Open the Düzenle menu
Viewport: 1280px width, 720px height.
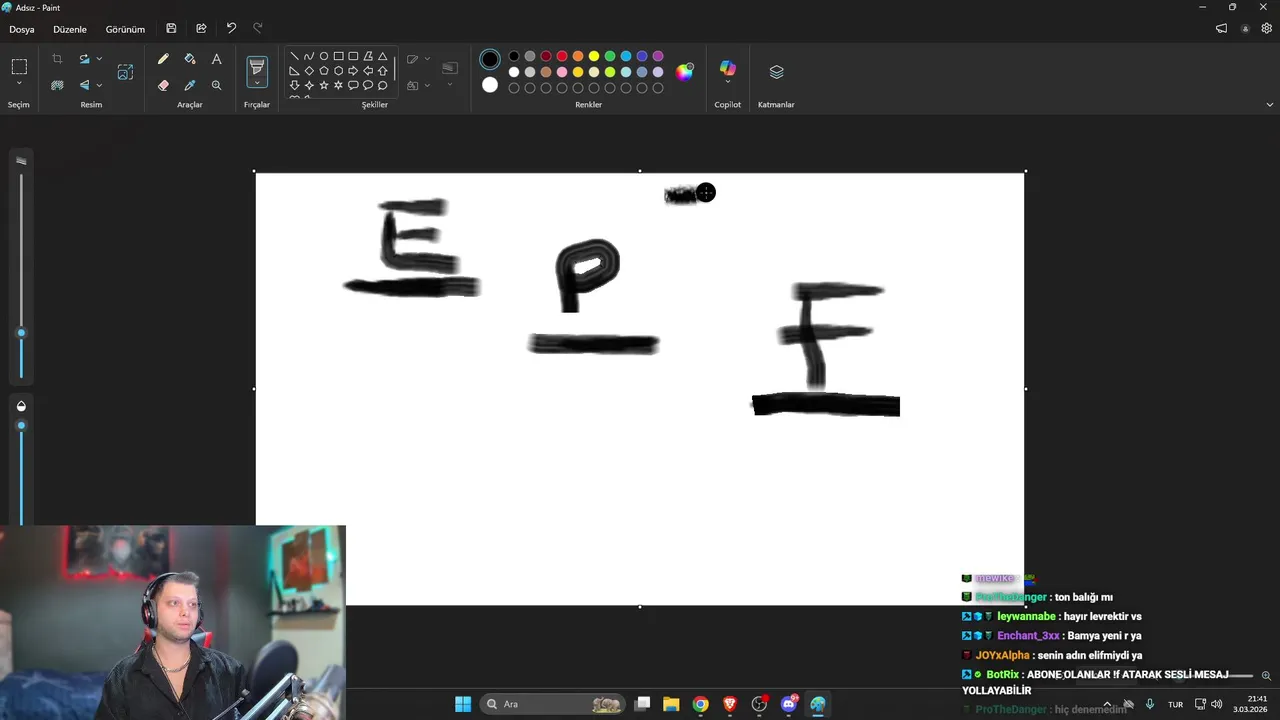[x=70, y=29]
